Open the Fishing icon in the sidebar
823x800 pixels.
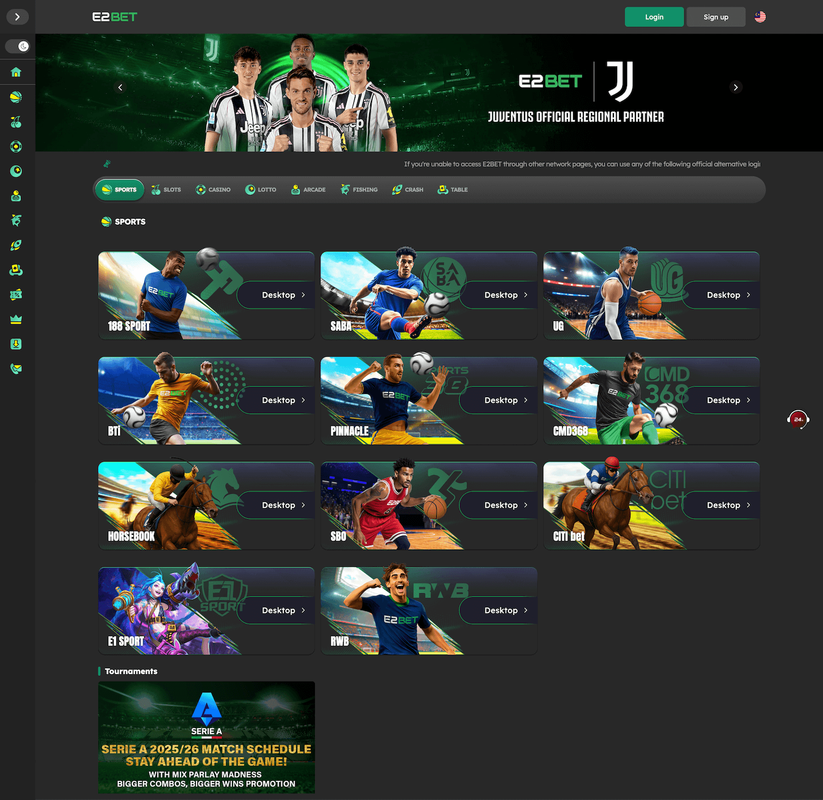(x=16, y=220)
